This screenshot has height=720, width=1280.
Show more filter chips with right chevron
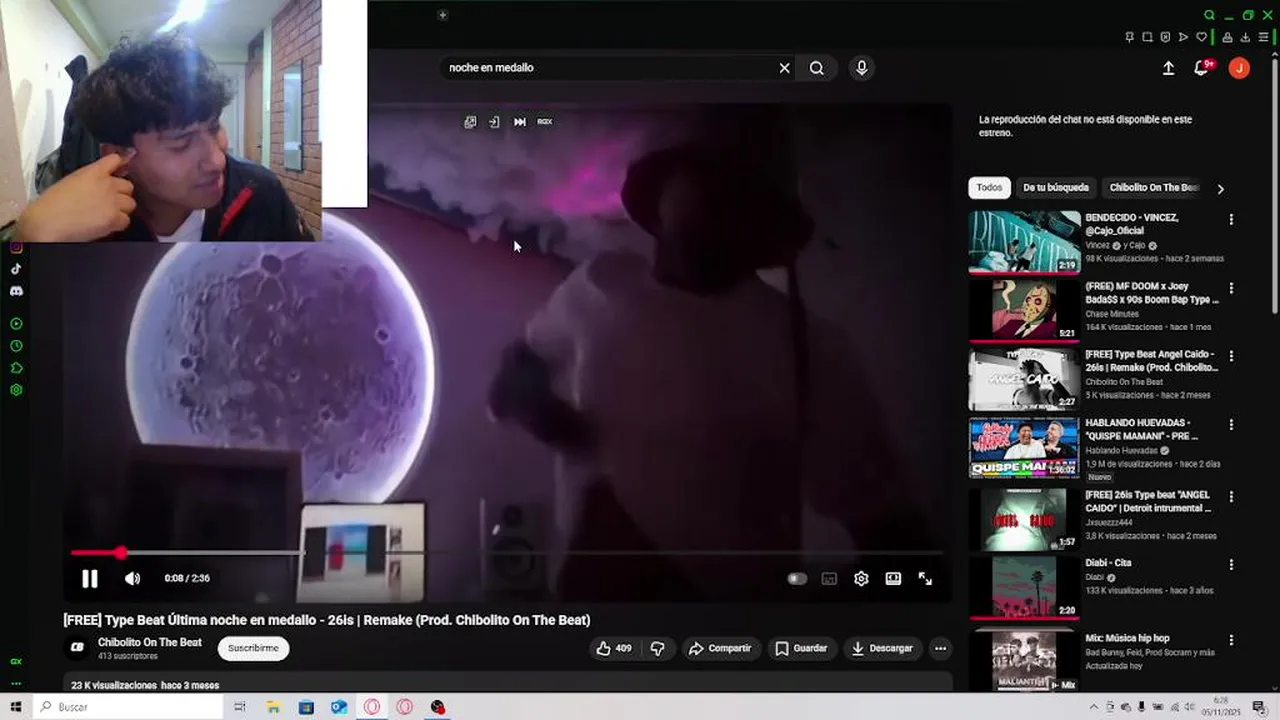point(1220,188)
